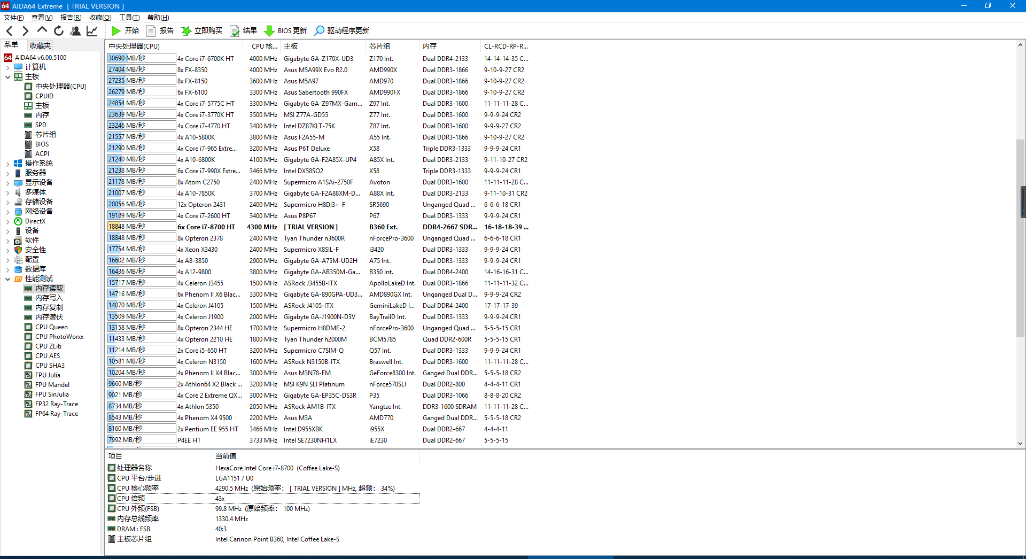The height and width of the screenshot is (559, 1026).
Task: Open the 报告(R) menu
Action: (70, 18)
